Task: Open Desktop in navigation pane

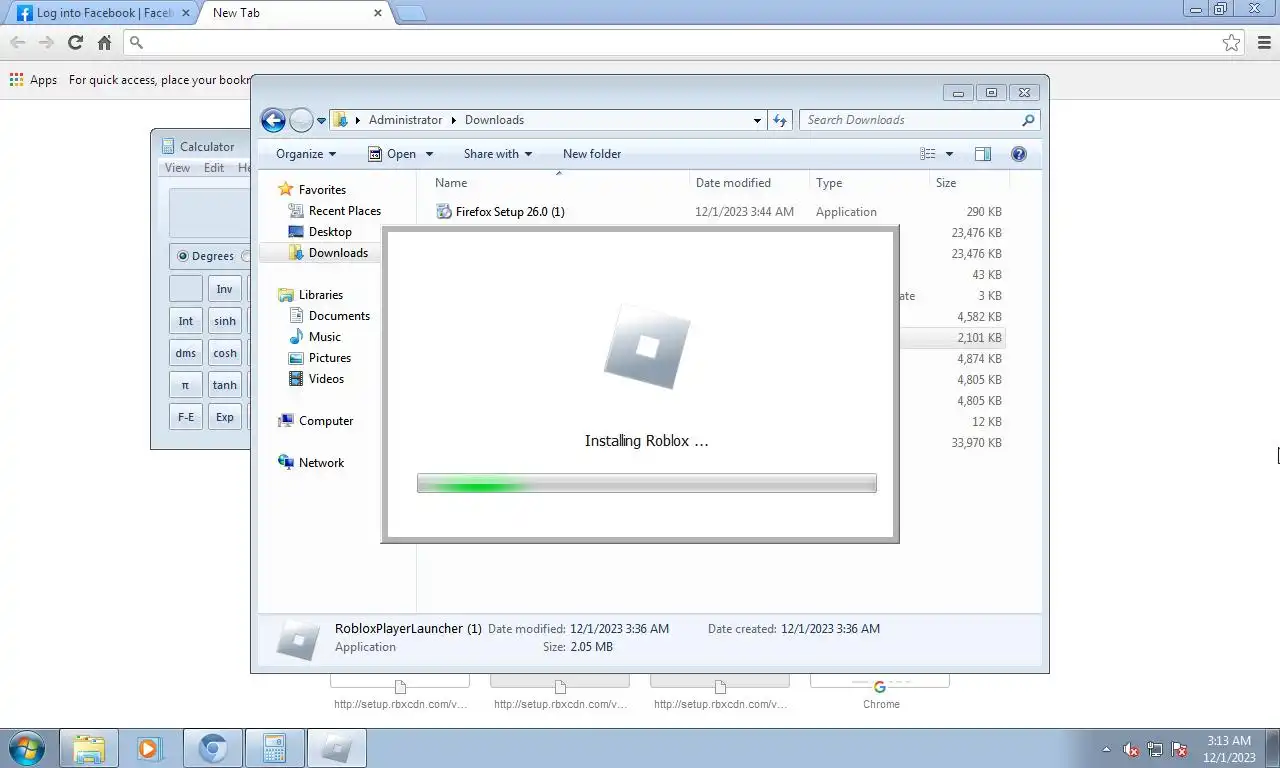Action: (329, 232)
